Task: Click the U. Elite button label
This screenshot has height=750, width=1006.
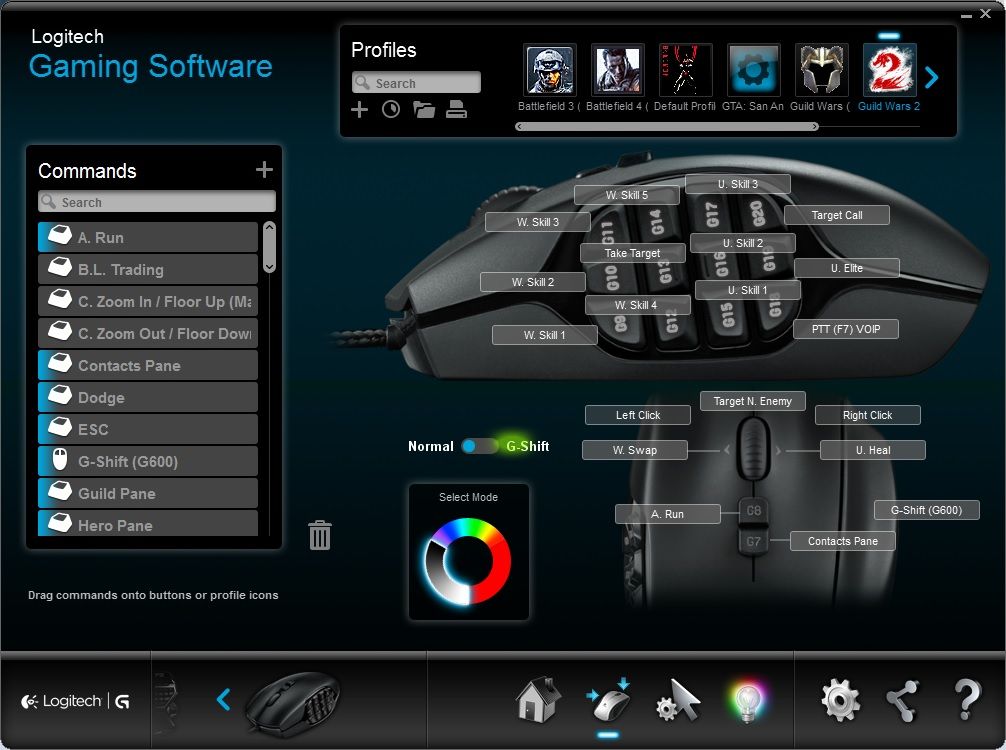Action: click(847, 268)
